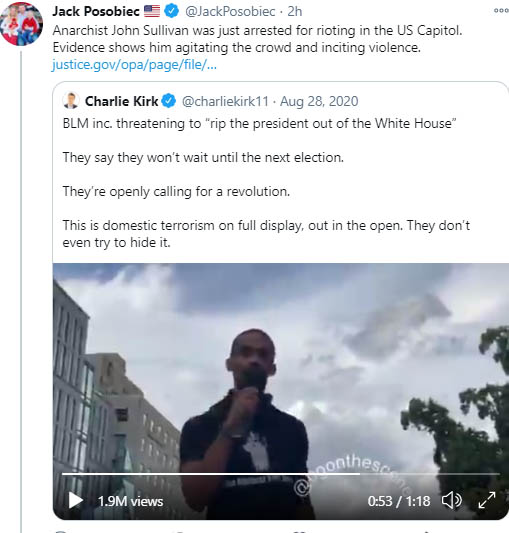Click the US flag emoji beside Posobiec
Screen dimensions: 509x533
click(152, 11)
